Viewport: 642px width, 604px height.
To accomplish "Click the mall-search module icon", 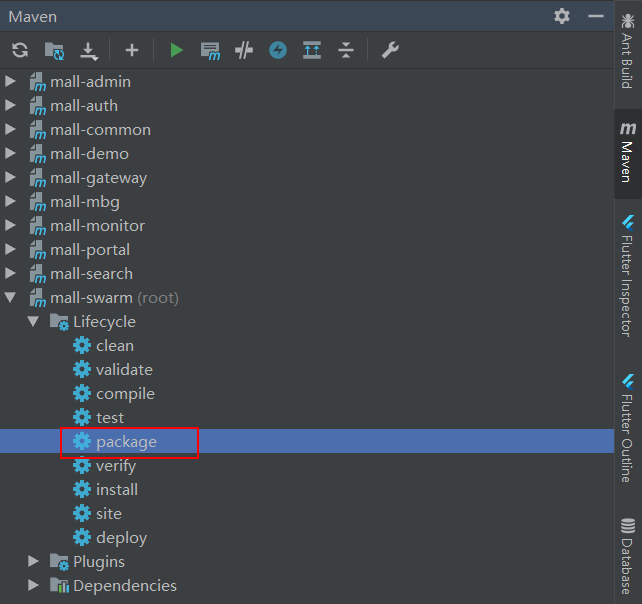I will pyautogui.click(x=38, y=274).
